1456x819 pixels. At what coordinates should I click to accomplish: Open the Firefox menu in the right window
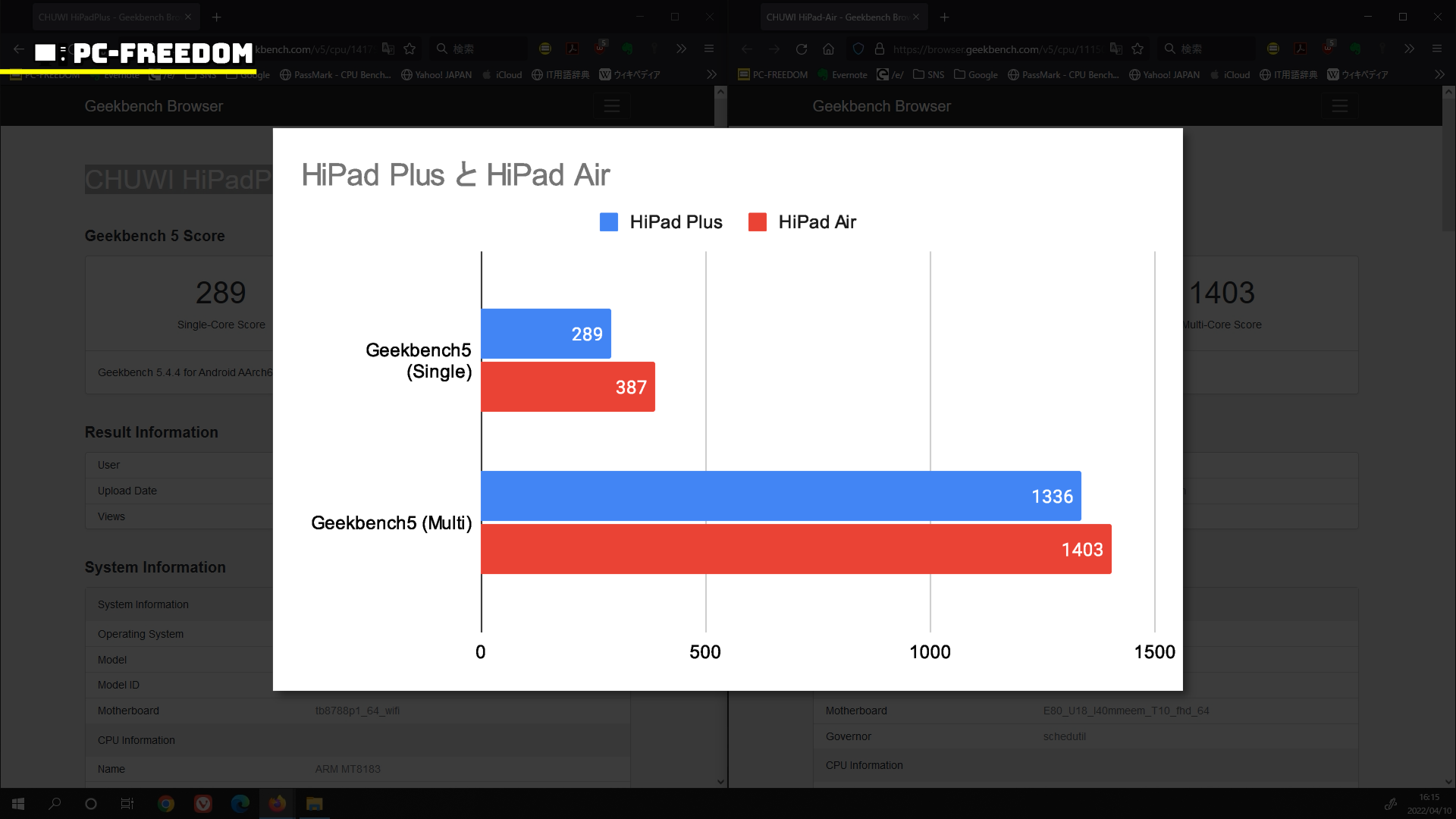point(1436,49)
